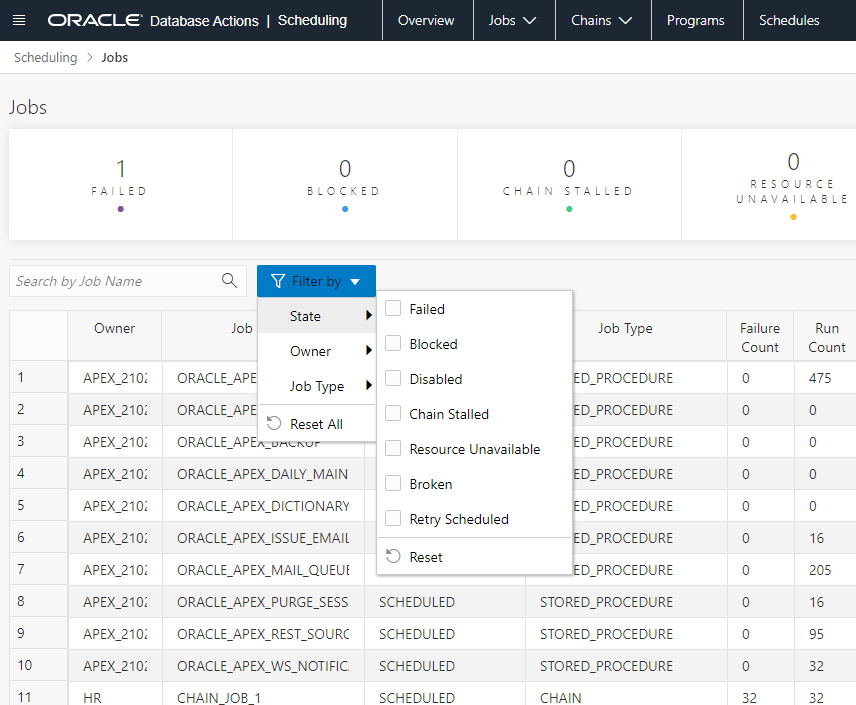Click the run count value 205
Screen dimensions: 856x705
click(x=820, y=570)
